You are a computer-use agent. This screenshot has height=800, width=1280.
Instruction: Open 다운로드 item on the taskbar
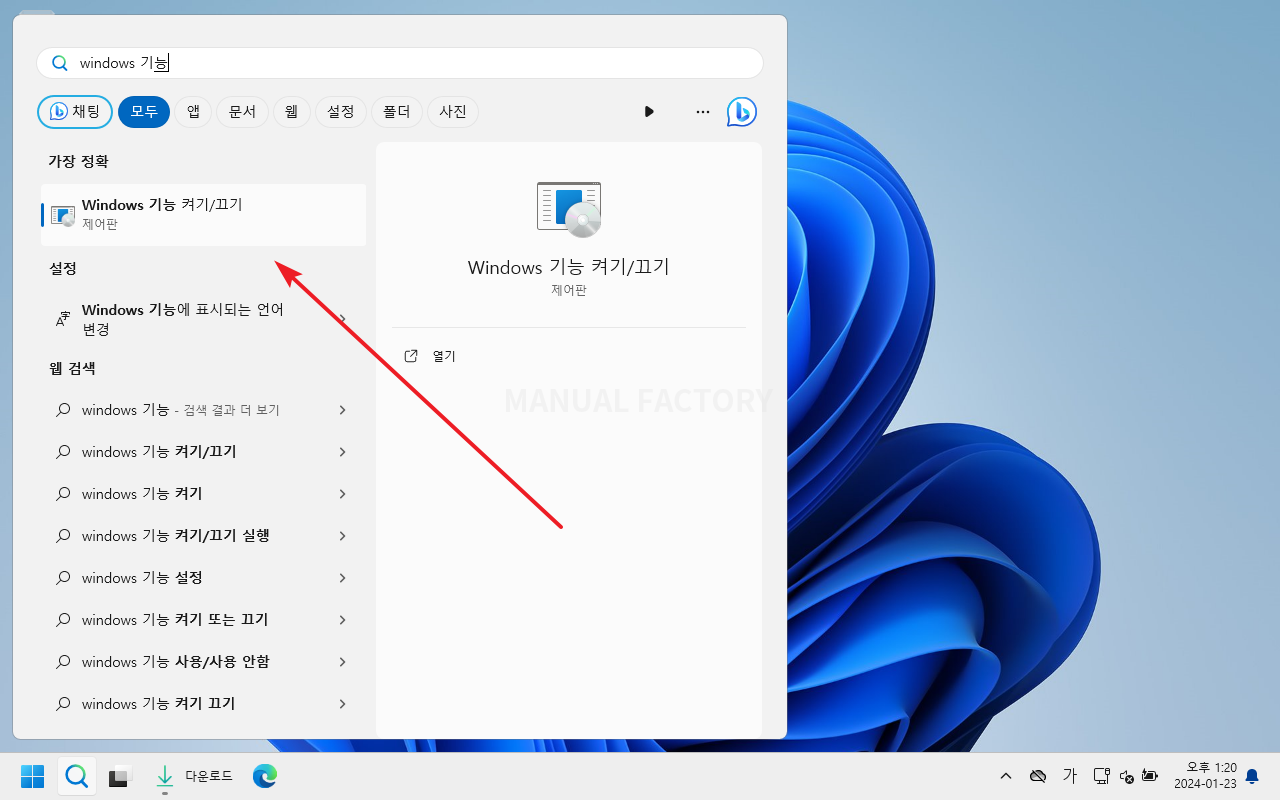tap(194, 776)
